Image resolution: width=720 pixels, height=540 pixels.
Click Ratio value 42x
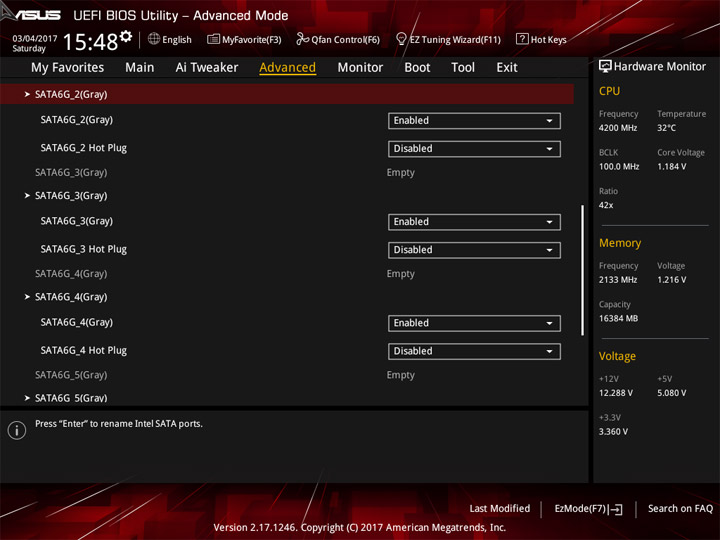coord(606,205)
